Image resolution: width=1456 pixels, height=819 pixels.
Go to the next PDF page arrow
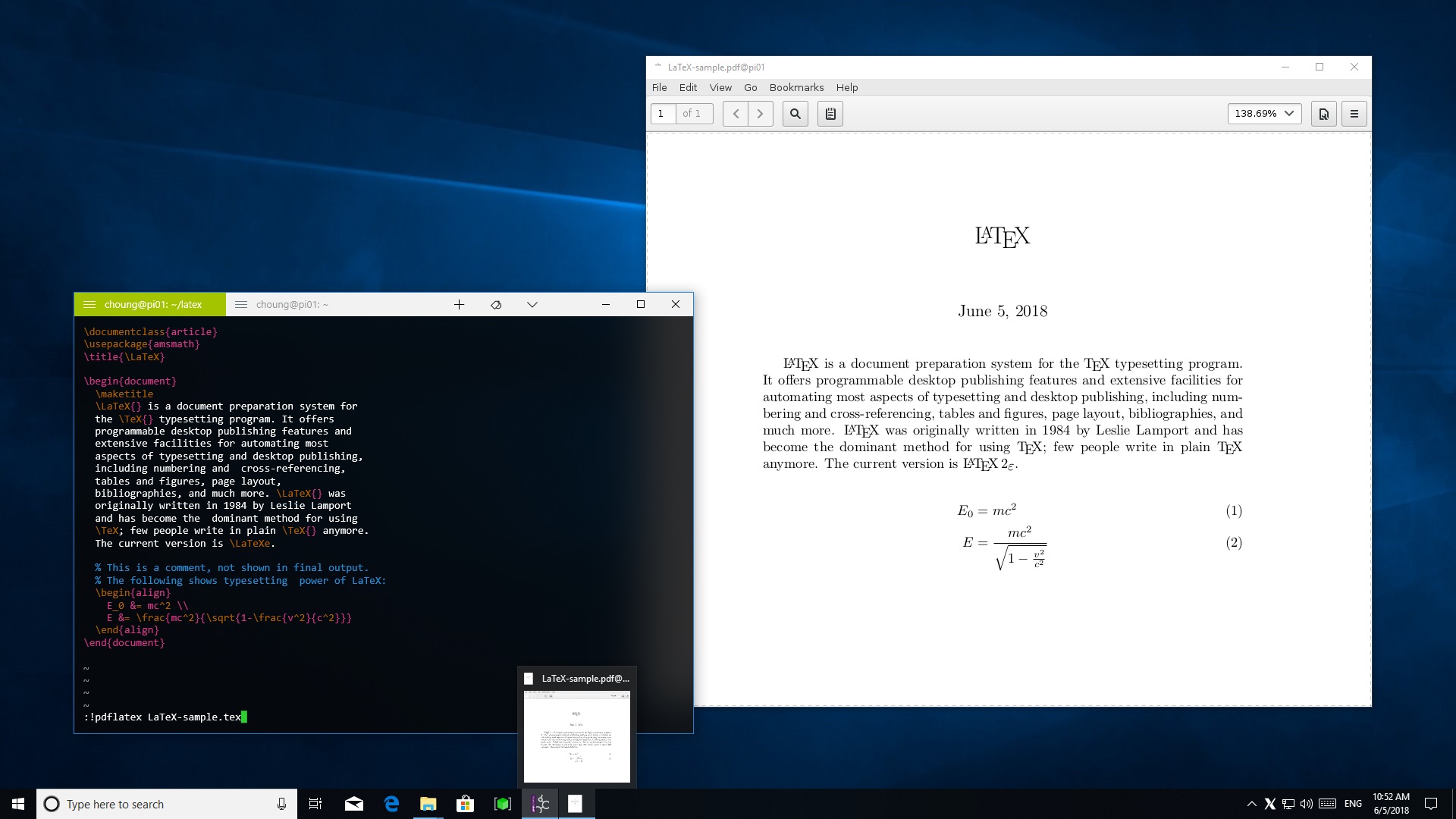coord(761,114)
